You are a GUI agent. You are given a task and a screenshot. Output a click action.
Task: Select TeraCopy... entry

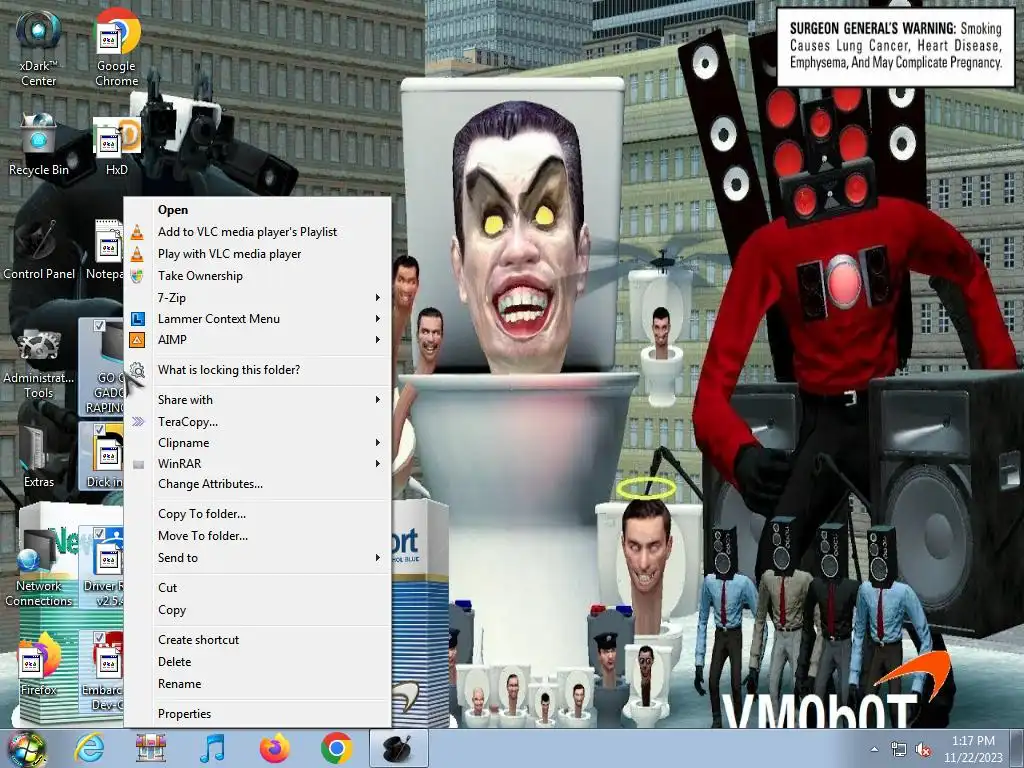[257, 422]
